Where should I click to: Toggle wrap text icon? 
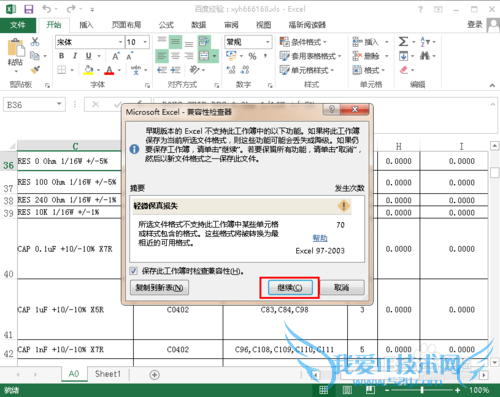204,42
